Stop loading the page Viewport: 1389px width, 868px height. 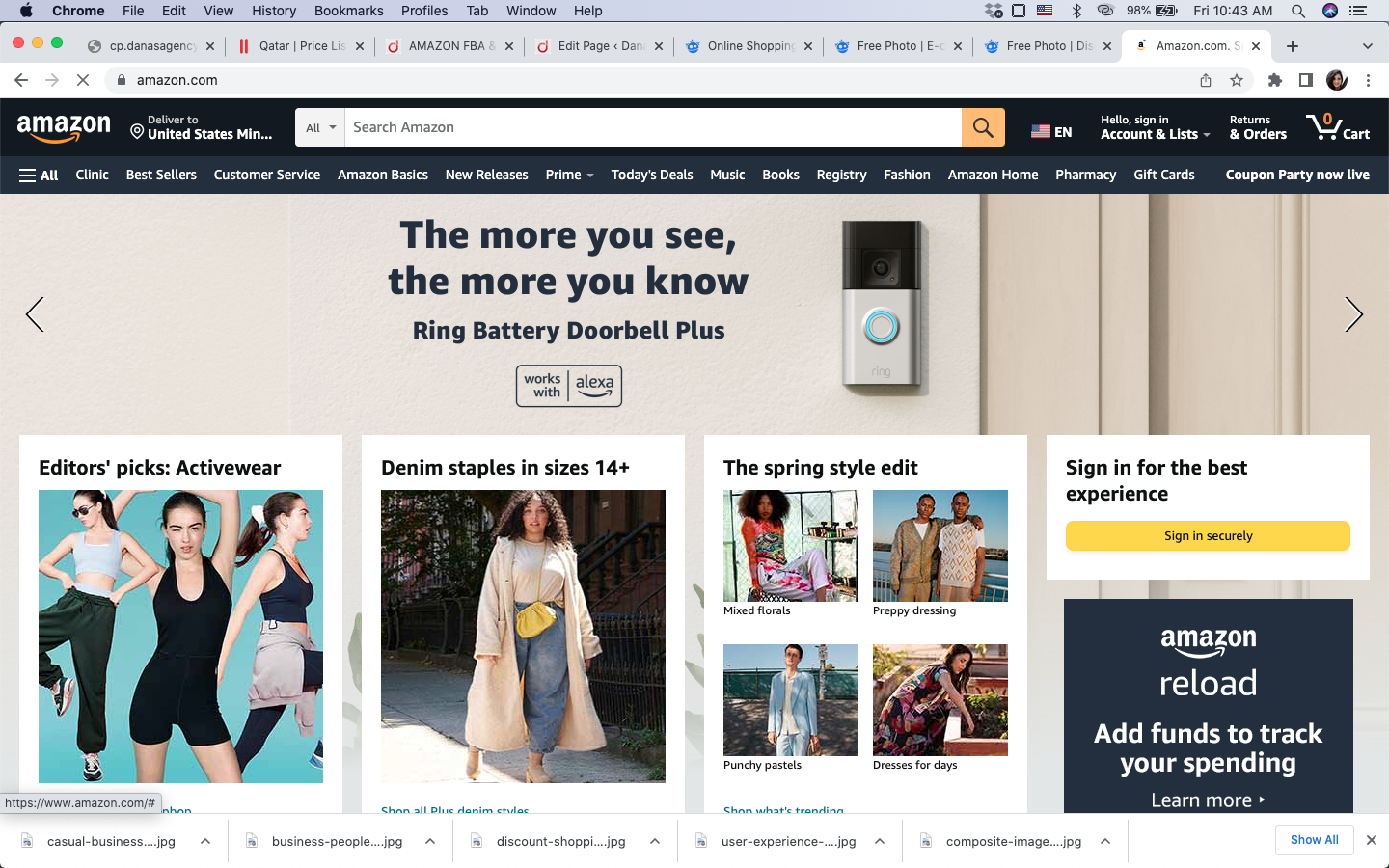click(83, 80)
